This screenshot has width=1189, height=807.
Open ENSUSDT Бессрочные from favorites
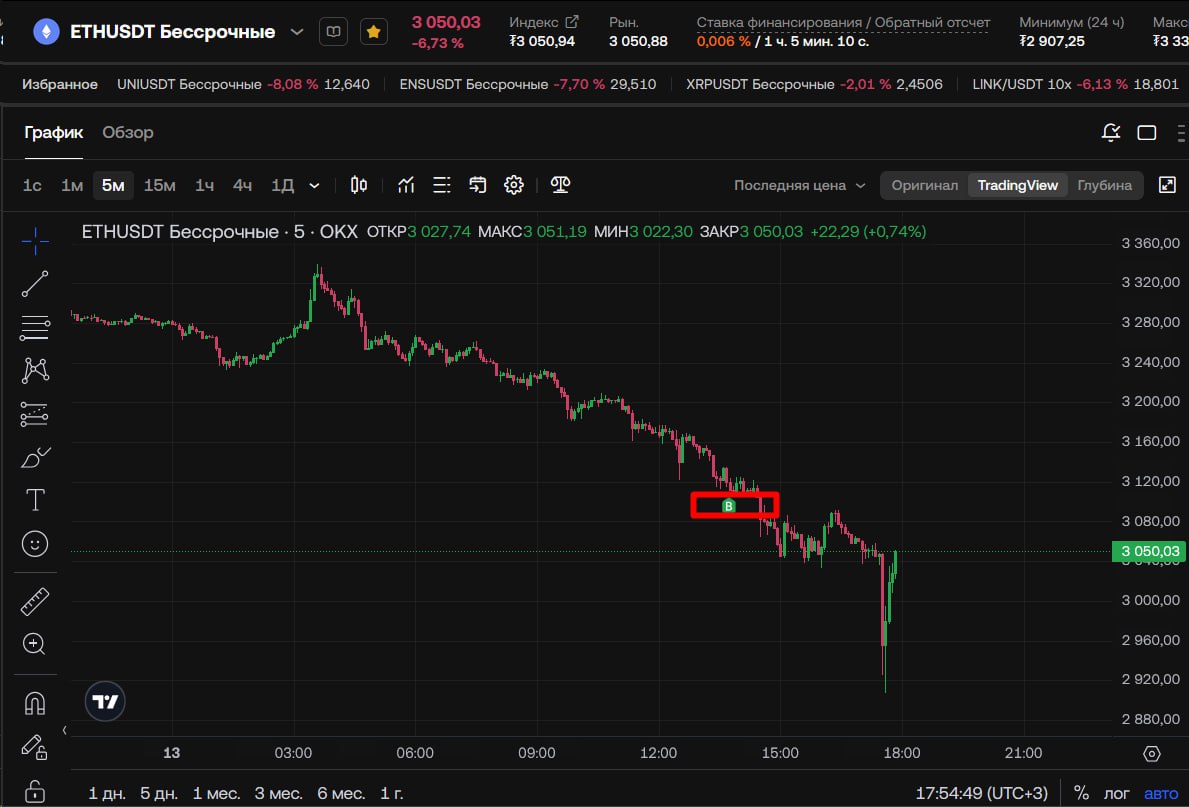528,84
